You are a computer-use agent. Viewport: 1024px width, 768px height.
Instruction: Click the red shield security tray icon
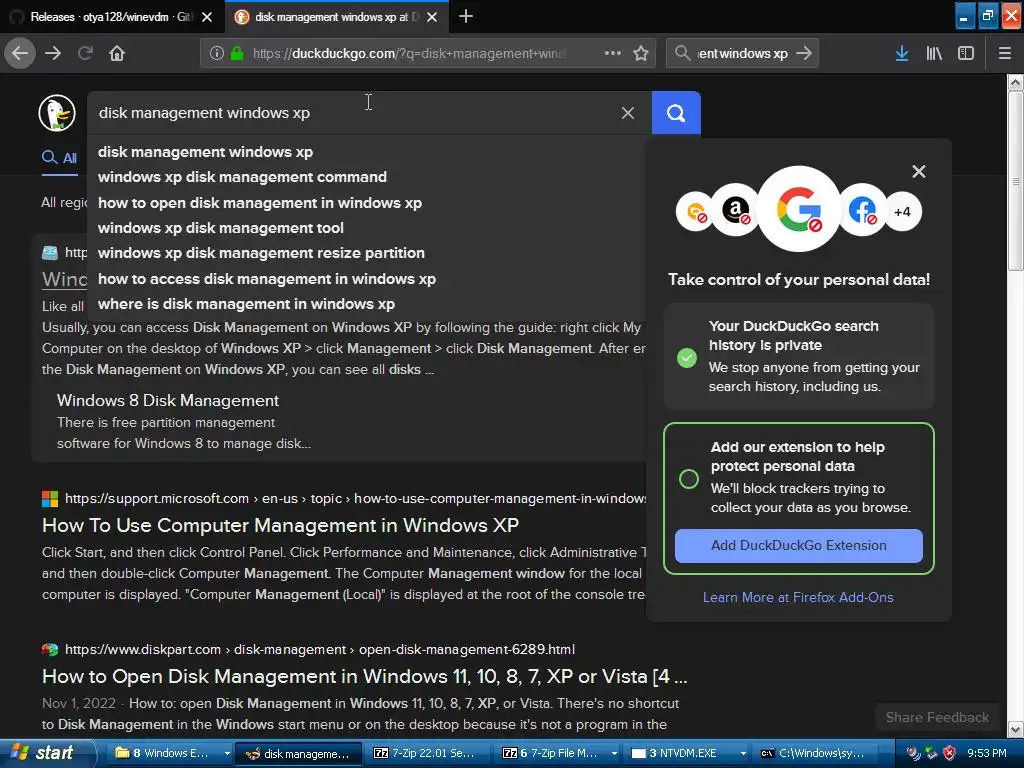point(950,753)
